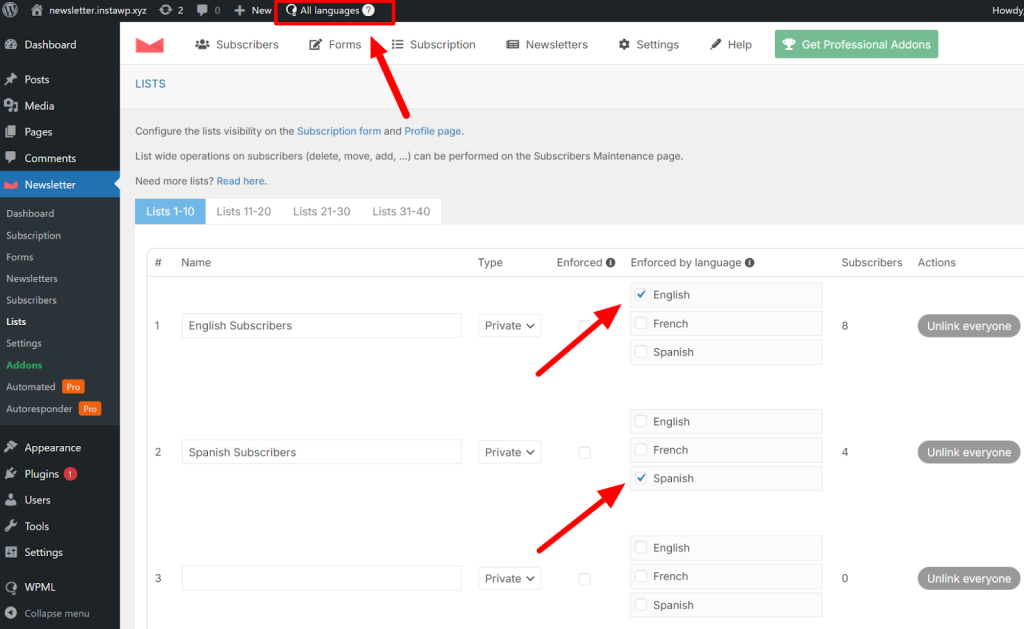Click the Enforced info icon
Image resolution: width=1024 pixels, height=629 pixels.
pos(611,263)
